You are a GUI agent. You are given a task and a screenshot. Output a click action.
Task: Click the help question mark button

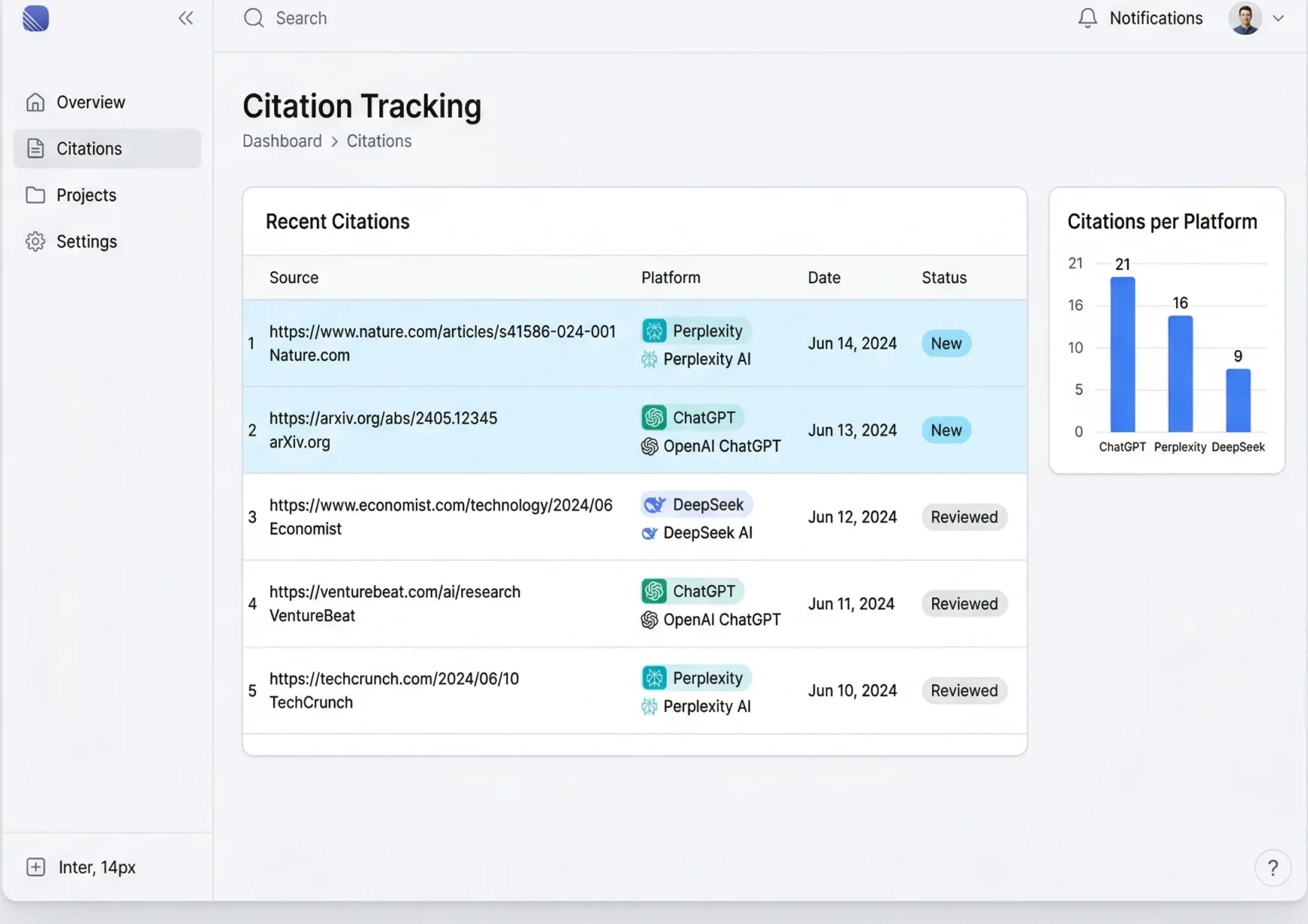click(x=1273, y=867)
